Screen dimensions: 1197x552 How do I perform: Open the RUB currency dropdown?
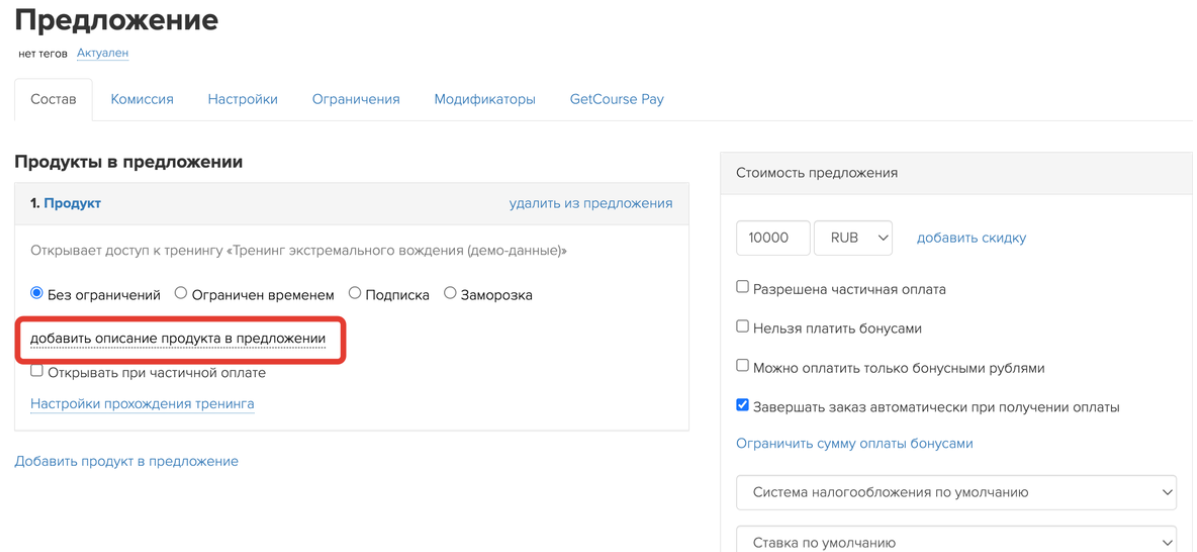coord(853,238)
